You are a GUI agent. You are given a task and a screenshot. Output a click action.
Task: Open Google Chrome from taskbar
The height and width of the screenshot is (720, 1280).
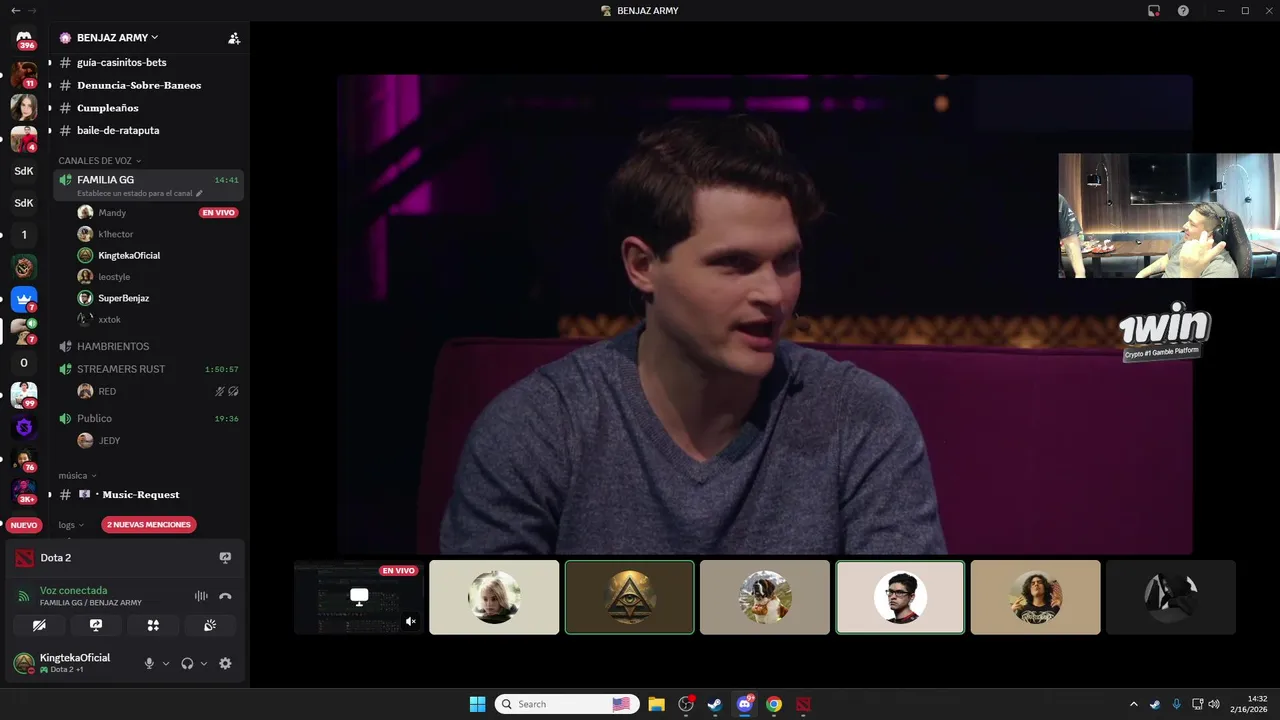pos(774,704)
